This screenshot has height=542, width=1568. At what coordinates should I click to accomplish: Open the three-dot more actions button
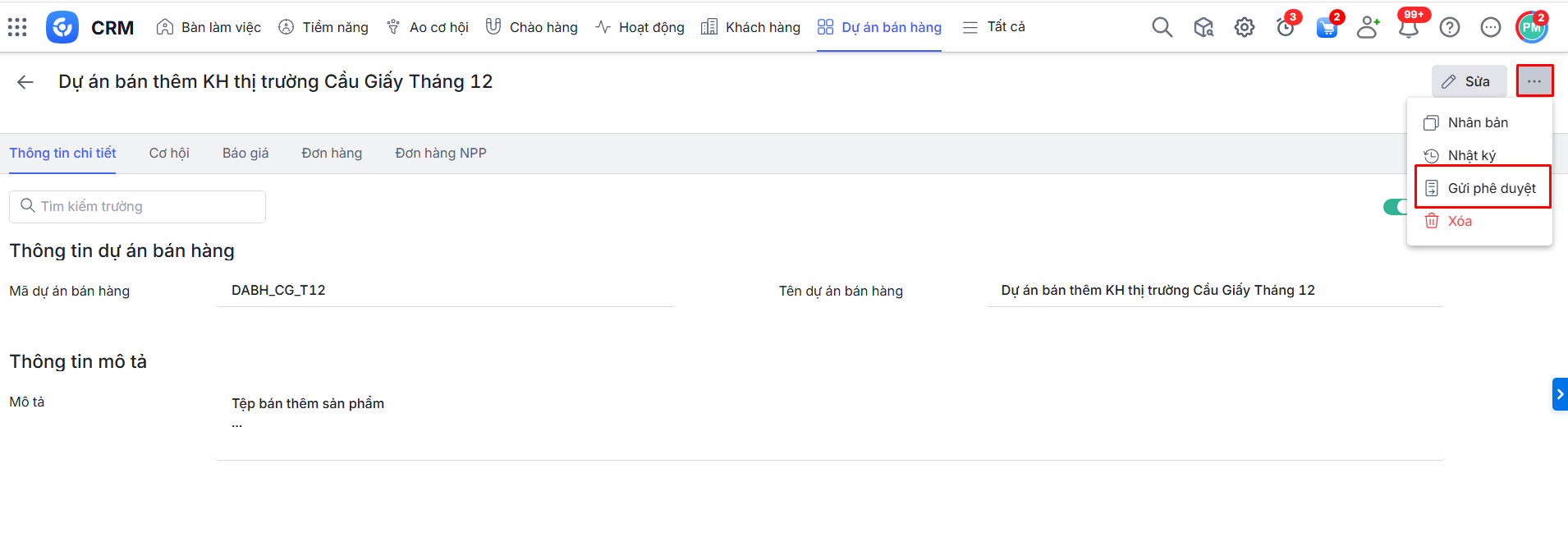[x=1534, y=81]
